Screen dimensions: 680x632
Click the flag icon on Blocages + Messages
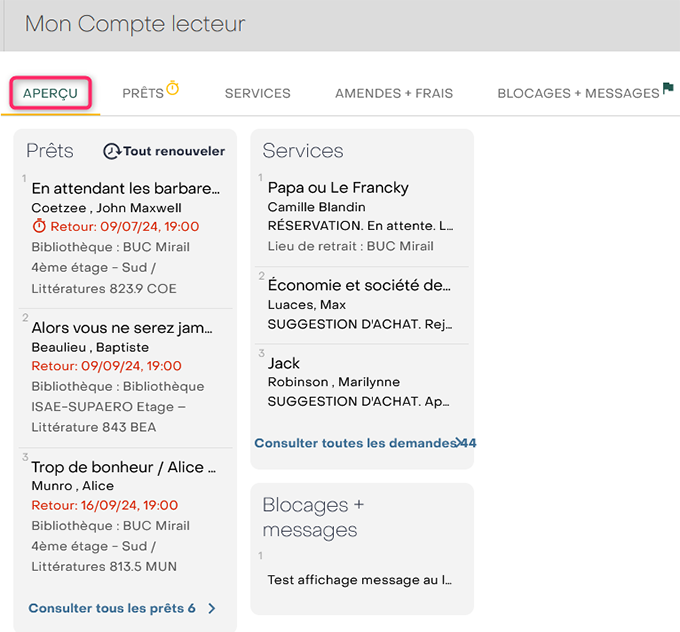point(668,87)
